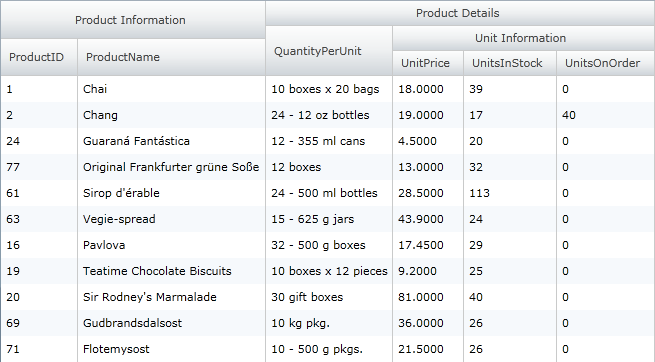The image size is (655, 362).
Task: Click the '32 - 500 g boxes' cell
Action: 329,245
